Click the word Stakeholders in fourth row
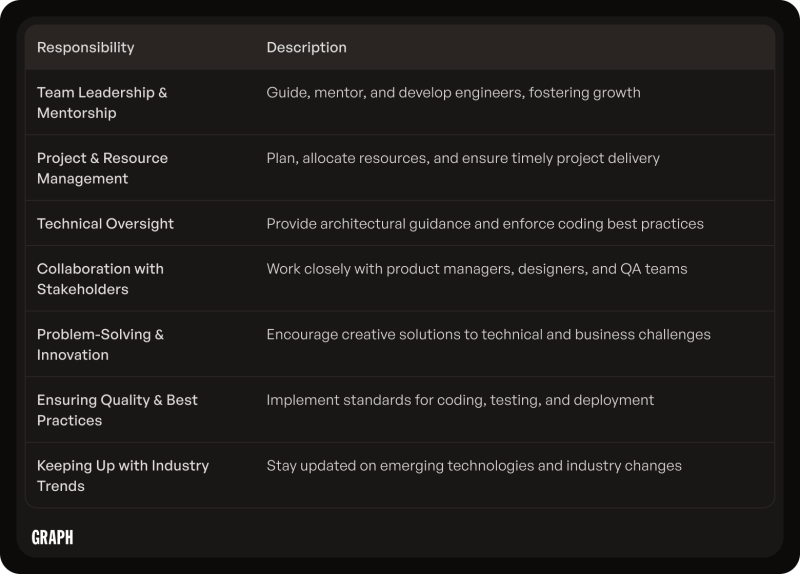This screenshot has width=800, height=574. click(83, 289)
